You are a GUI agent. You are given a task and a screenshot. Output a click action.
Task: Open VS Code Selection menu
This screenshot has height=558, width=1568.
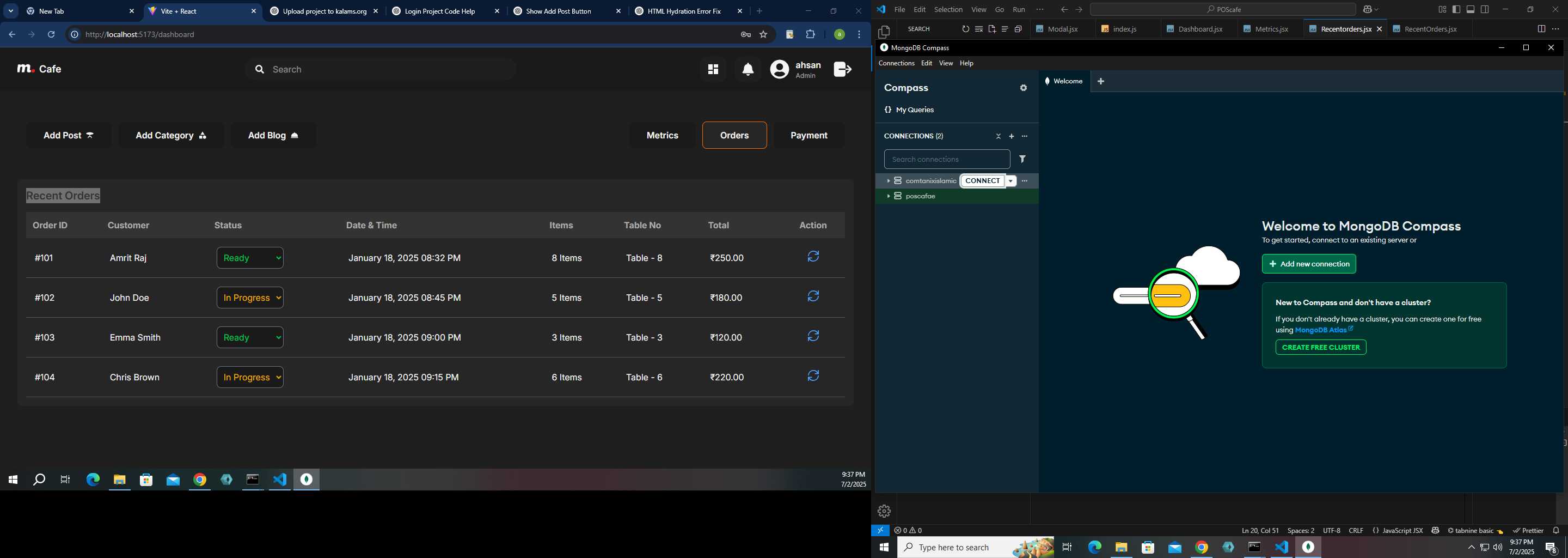[x=948, y=10]
